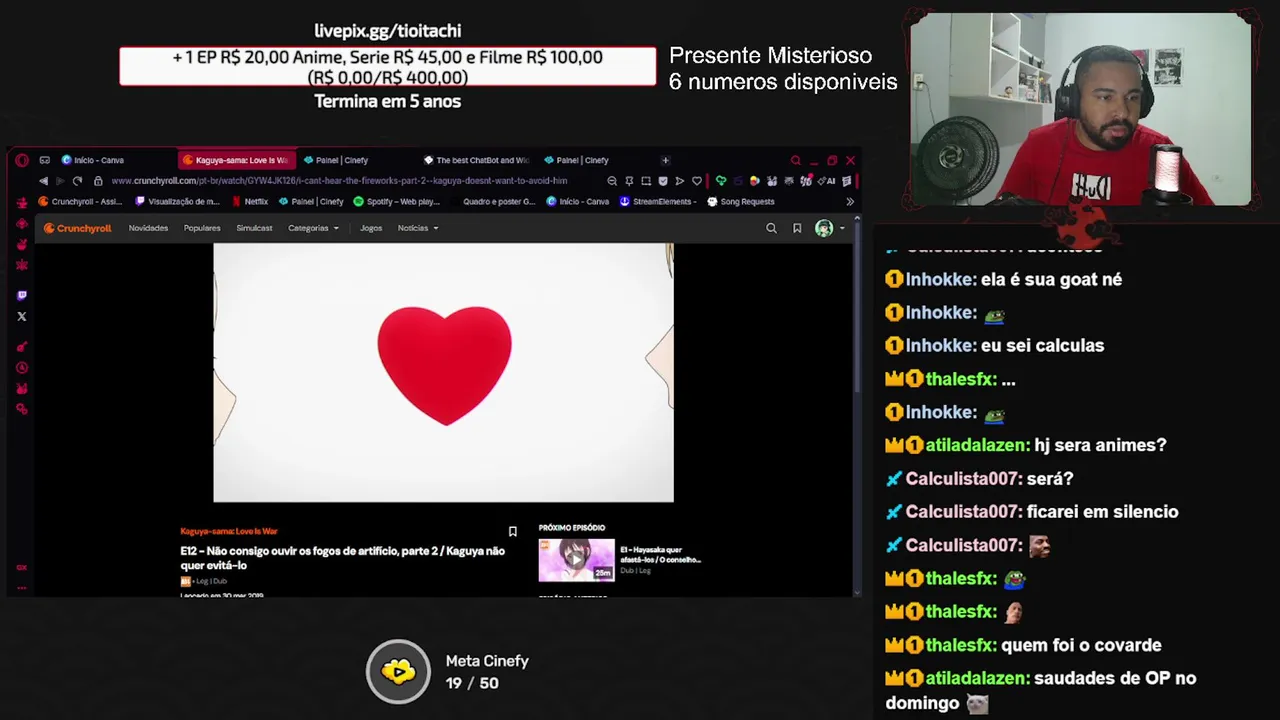1280x720 pixels.
Task: Click the GX icon at sidebar bottom
Action: click(x=22, y=567)
